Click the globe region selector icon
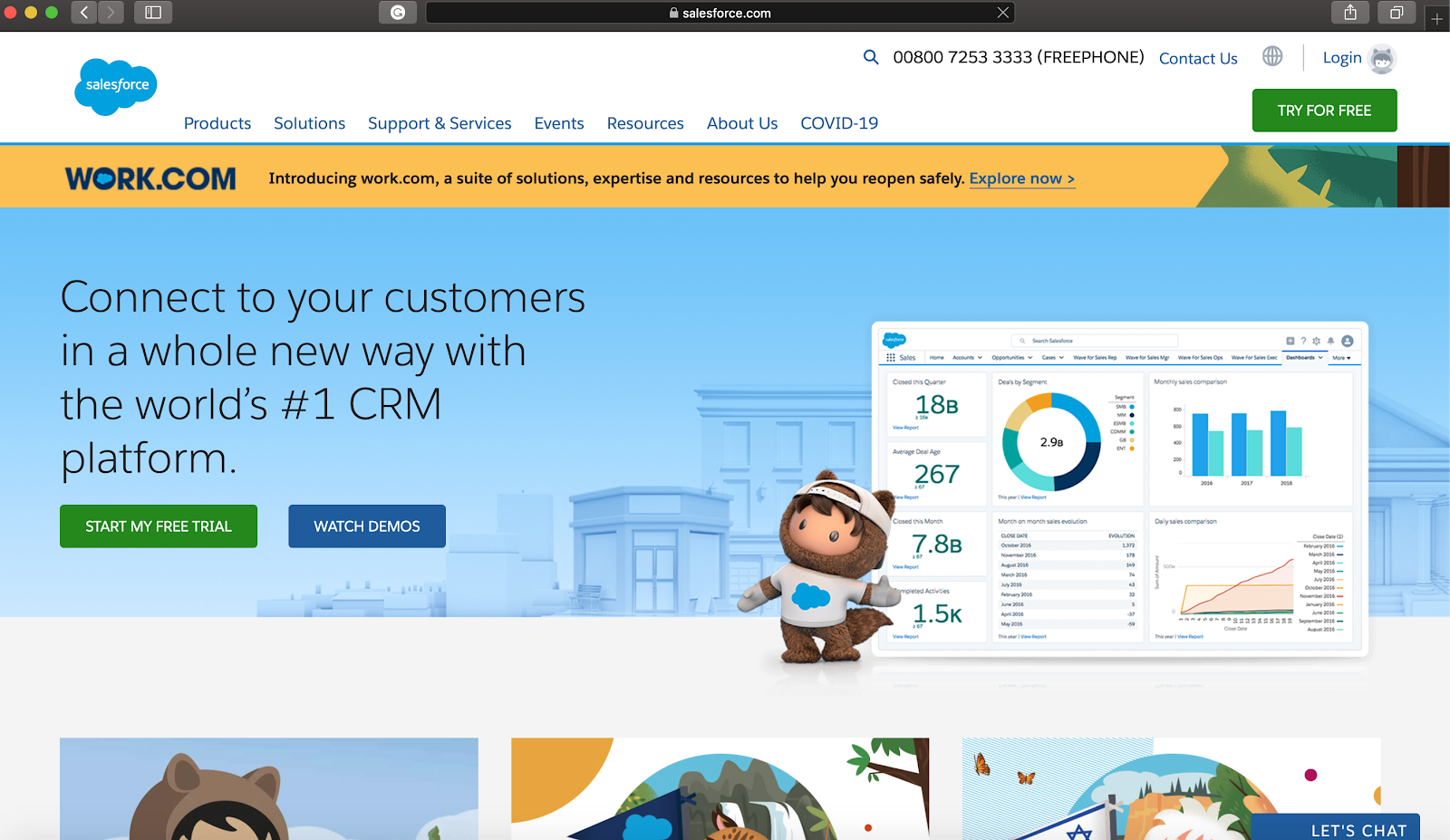Screen dimensions: 1450x840 pyautogui.click(x=1272, y=56)
